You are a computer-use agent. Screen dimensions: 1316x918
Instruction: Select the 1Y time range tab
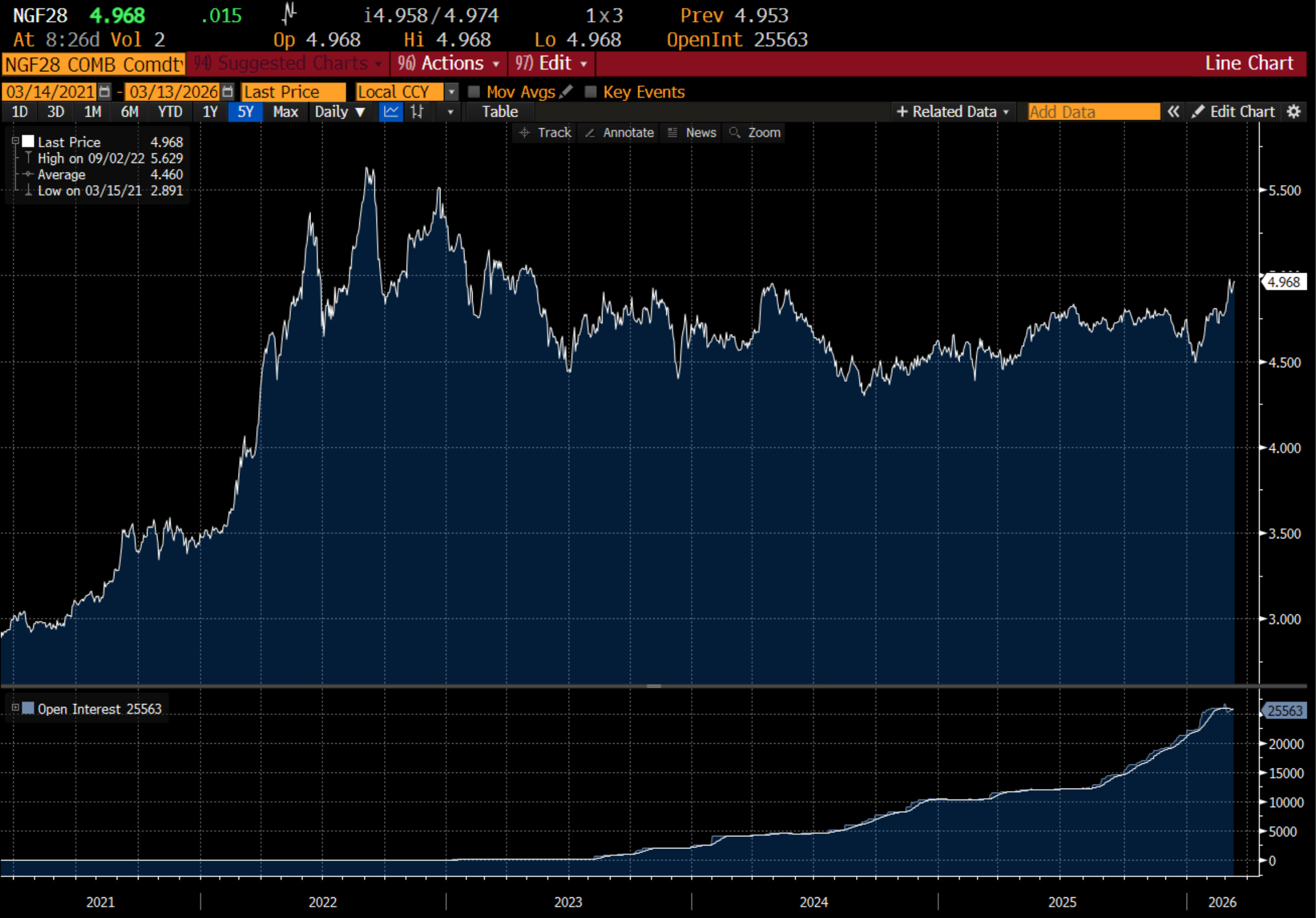pyautogui.click(x=210, y=112)
